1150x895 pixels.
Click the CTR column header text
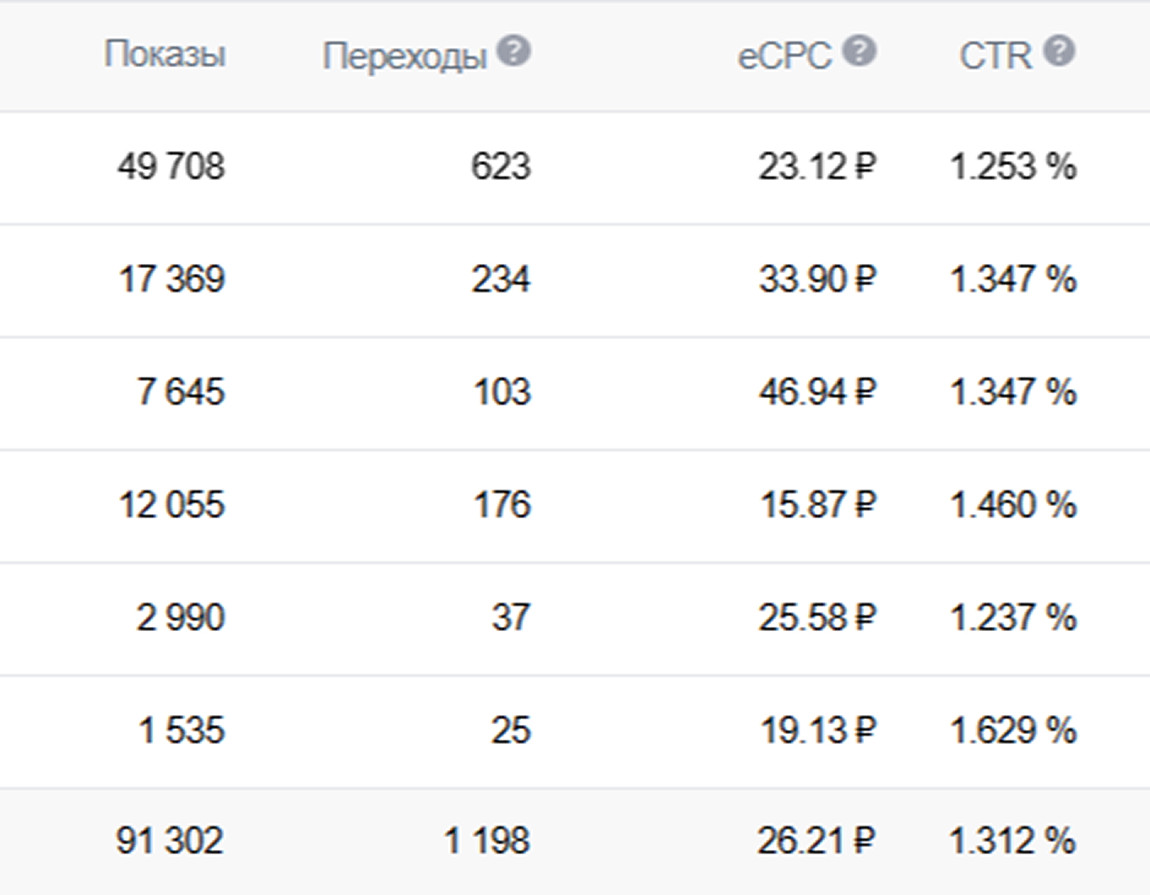995,57
